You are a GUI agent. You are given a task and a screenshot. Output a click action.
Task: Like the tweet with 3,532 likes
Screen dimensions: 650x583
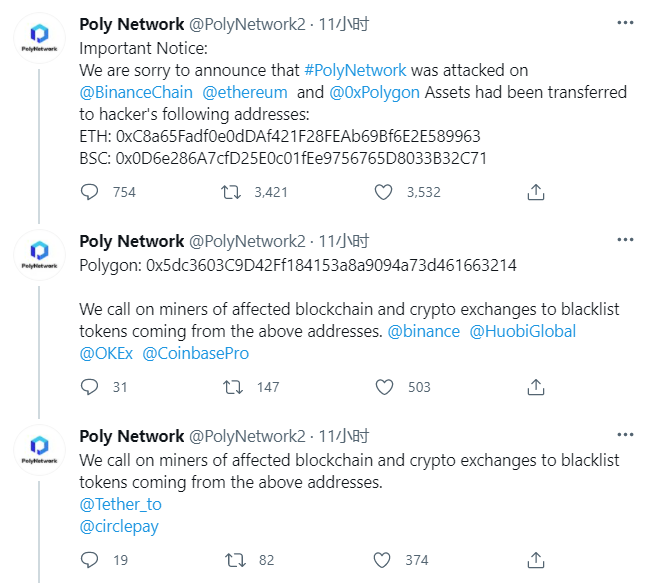tap(384, 192)
